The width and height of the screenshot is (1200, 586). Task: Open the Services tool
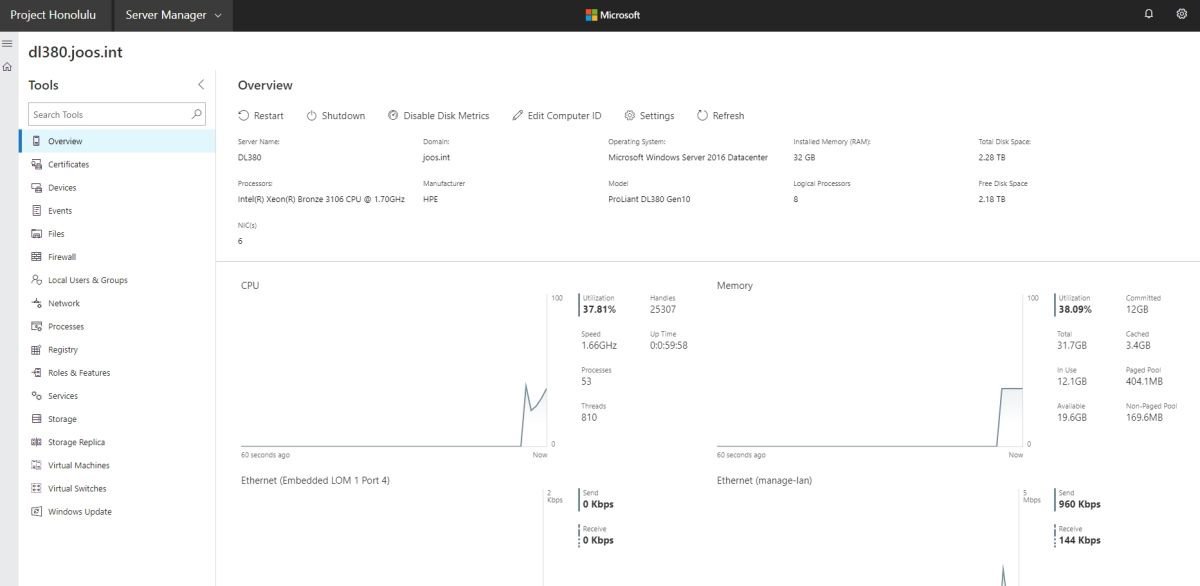tap(60, 395)
